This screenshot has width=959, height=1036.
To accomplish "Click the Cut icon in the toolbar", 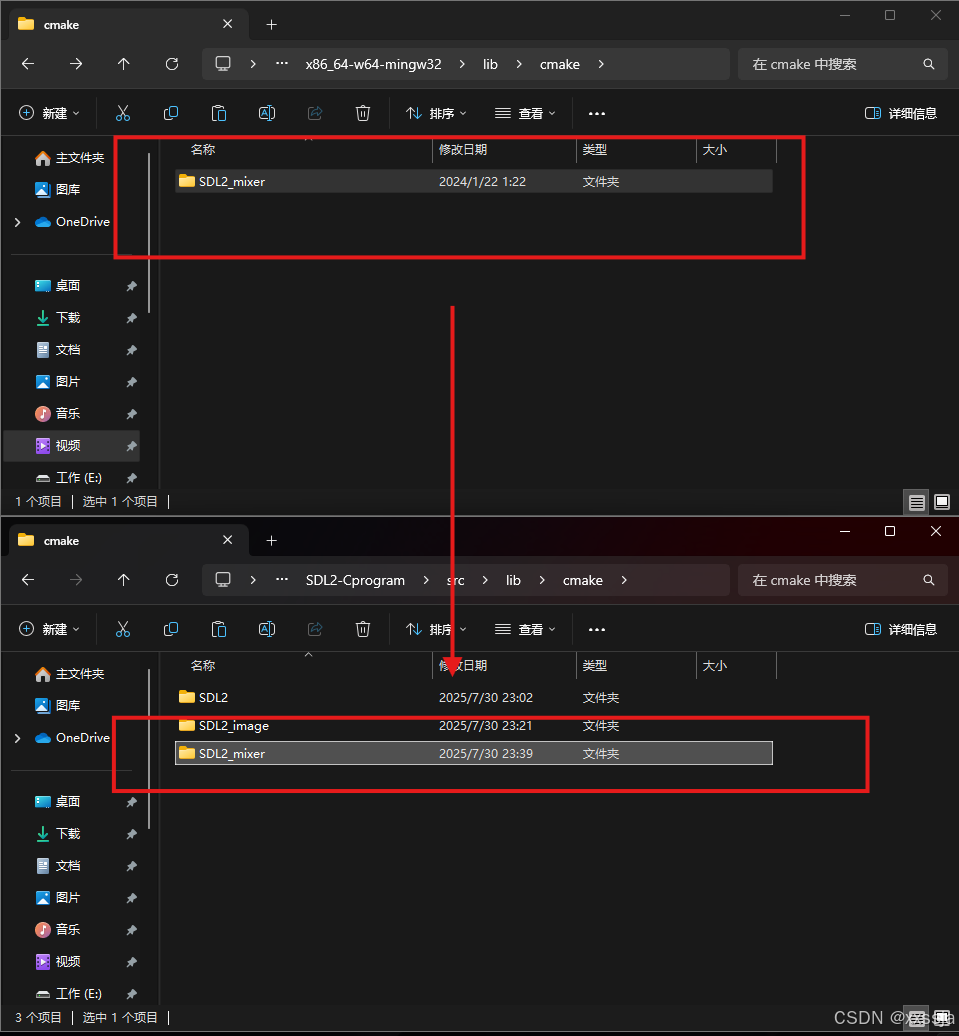I will pyautogui.click(x=123, y=113).
